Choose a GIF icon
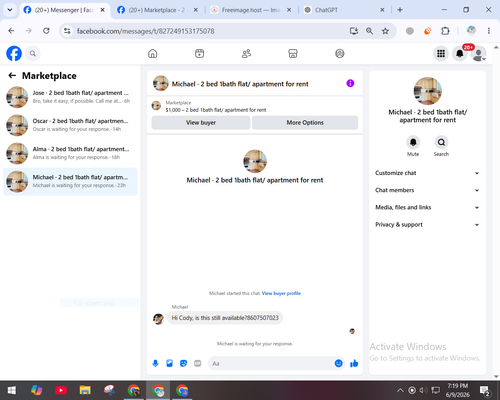The height and width of the screenshot is (400, 500). 198,363
